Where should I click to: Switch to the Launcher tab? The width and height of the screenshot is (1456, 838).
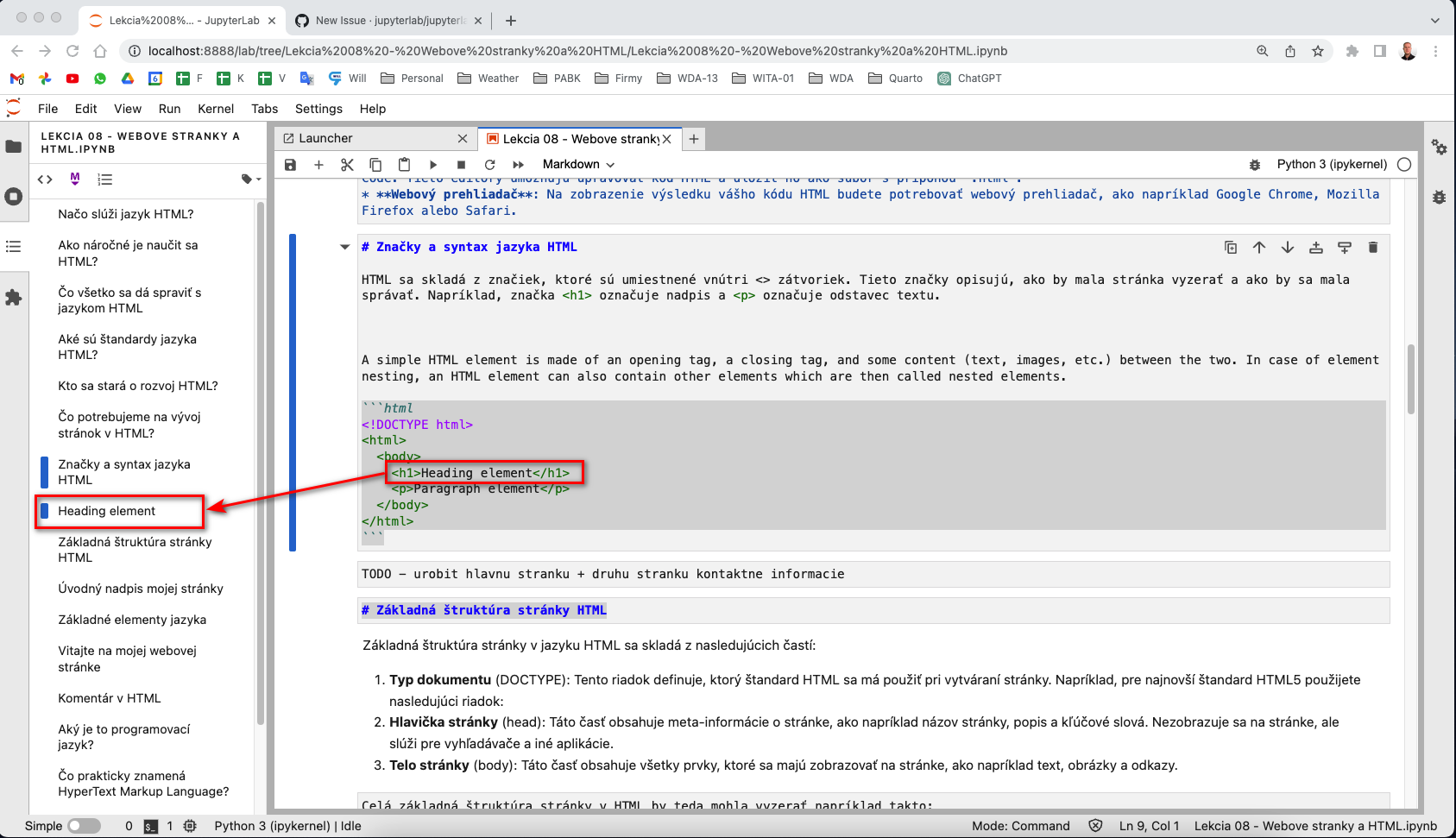tap(328, 138)
